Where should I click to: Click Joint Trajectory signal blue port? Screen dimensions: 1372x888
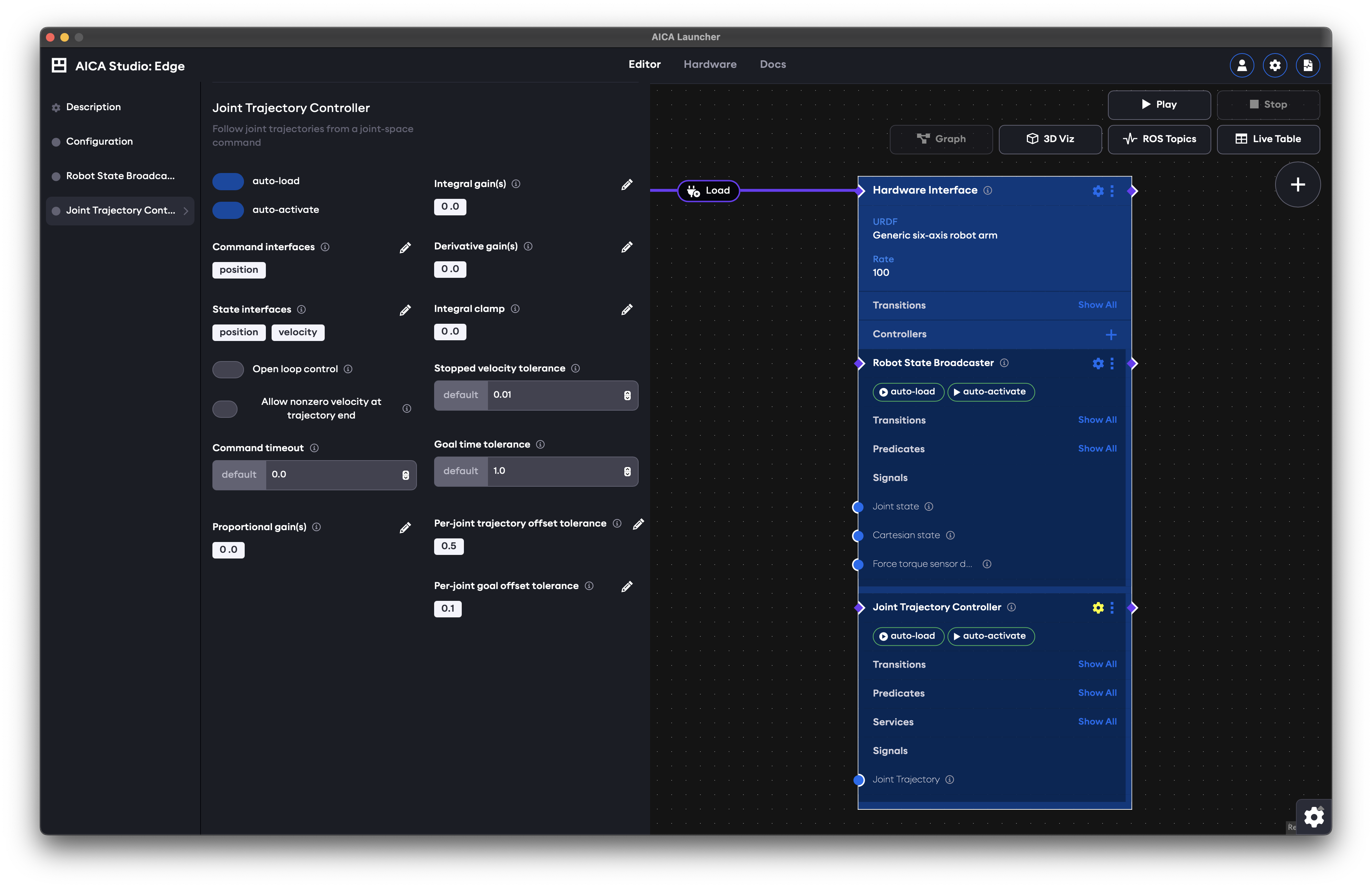pos(858,780)
